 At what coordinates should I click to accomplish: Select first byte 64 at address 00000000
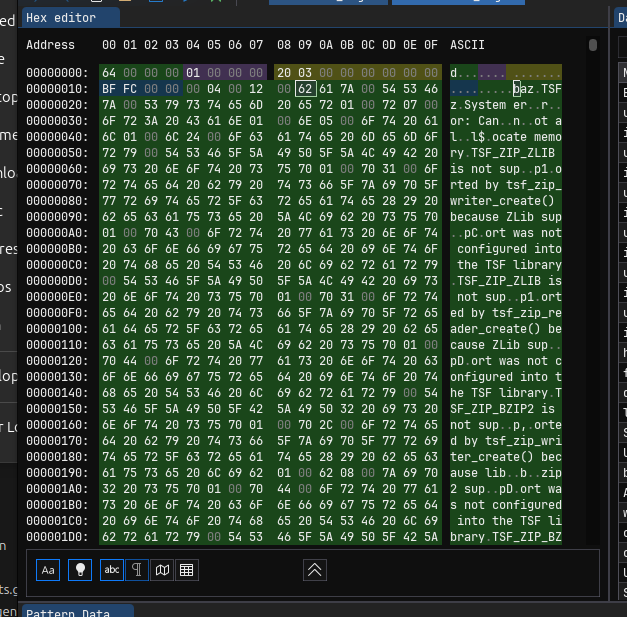(x=109, y=73)
